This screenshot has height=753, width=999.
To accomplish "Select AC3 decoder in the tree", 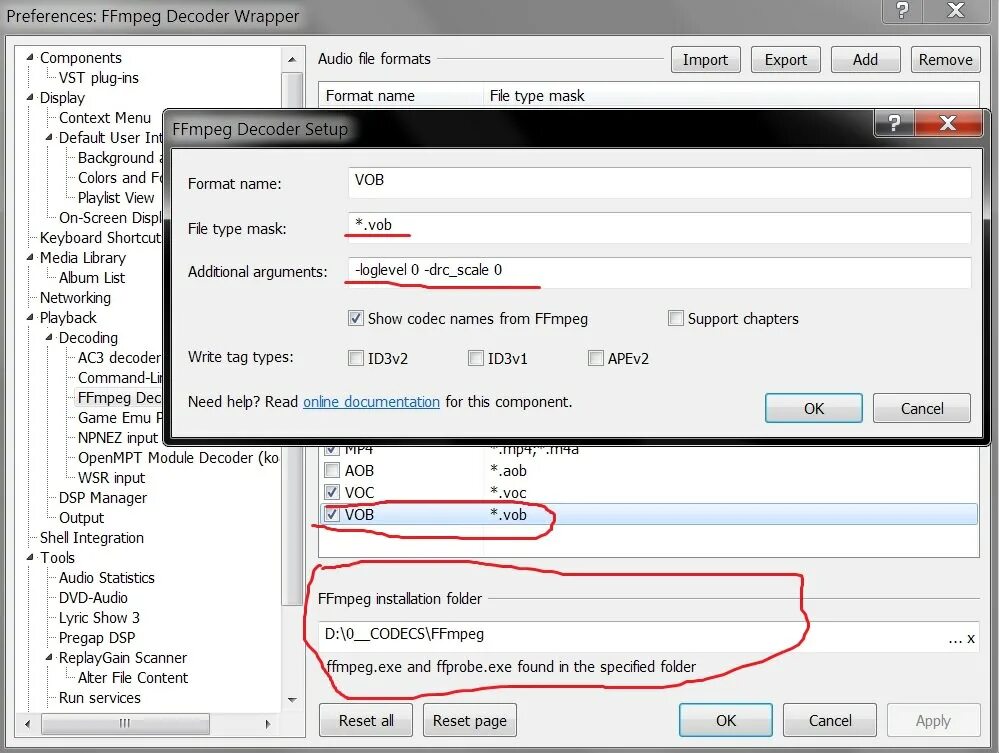I will 119,357.
